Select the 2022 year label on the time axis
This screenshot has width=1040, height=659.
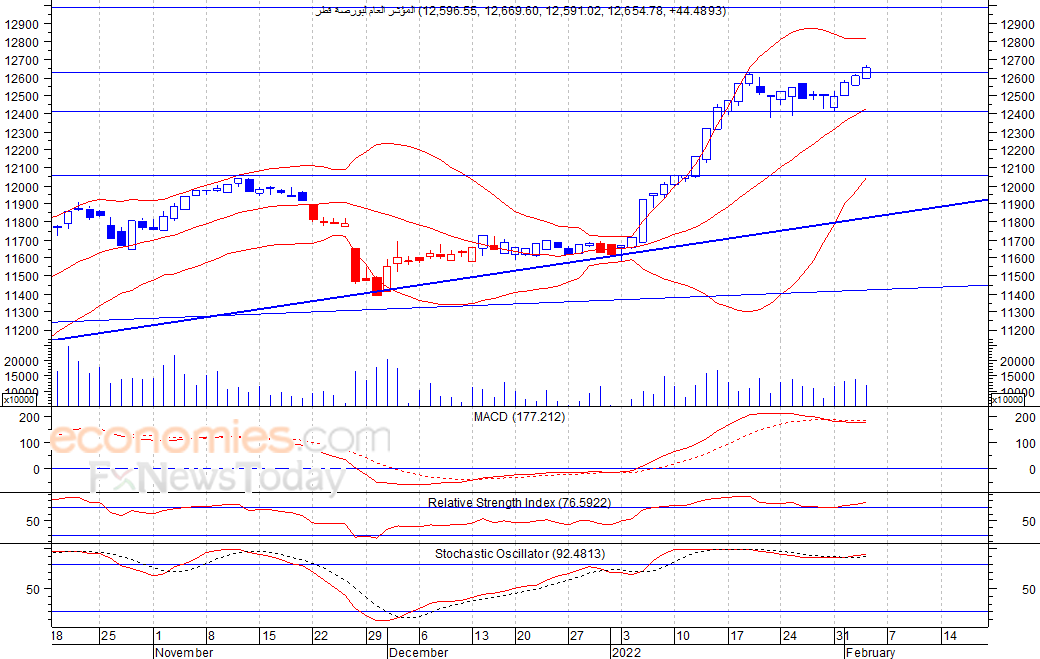pyautogui.click(x=626, y=652)
